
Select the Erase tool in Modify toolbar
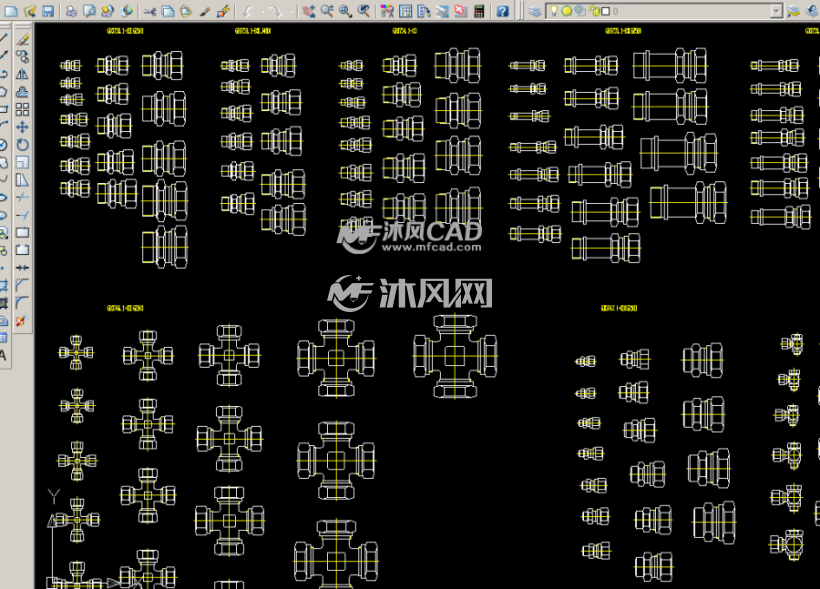tap(22, 39)
